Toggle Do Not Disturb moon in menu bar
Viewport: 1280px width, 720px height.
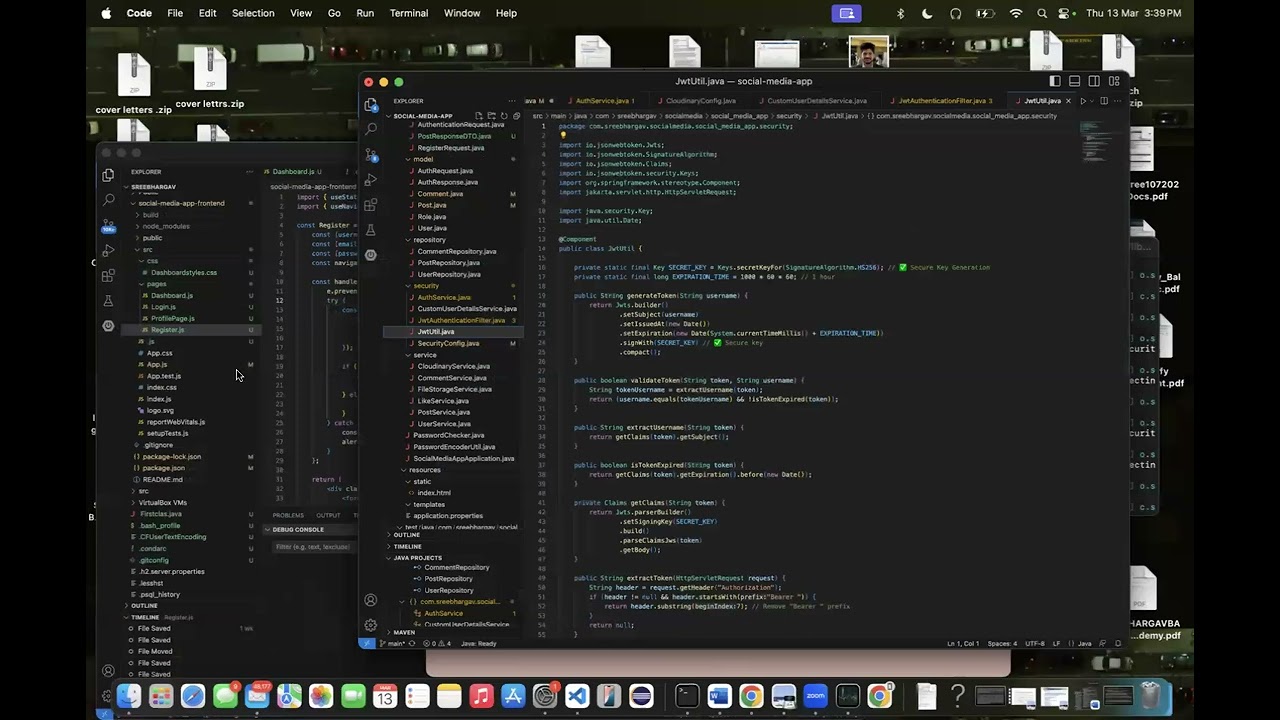[x=927, y=13]
